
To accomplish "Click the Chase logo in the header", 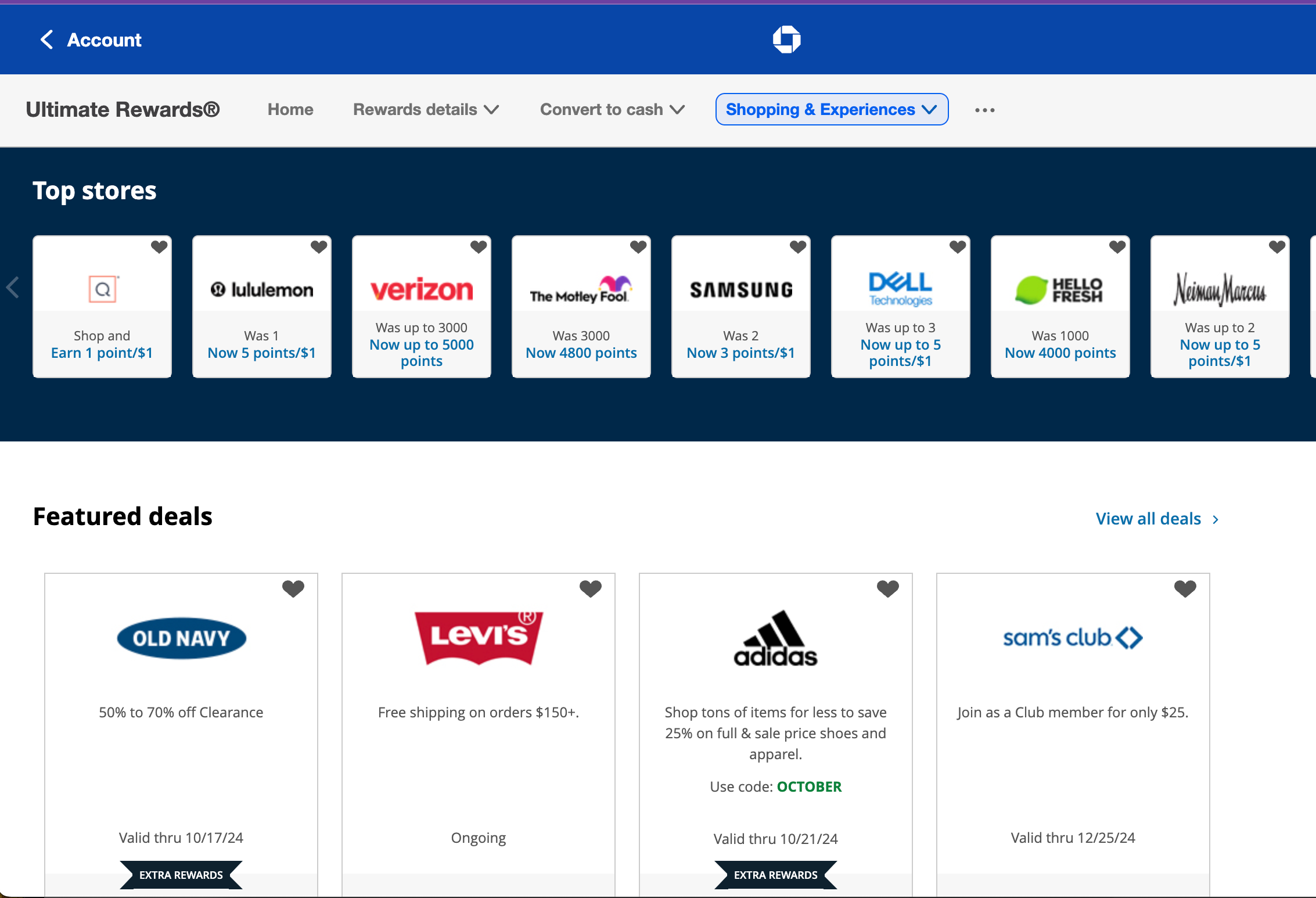I will [x=786, y=39].
